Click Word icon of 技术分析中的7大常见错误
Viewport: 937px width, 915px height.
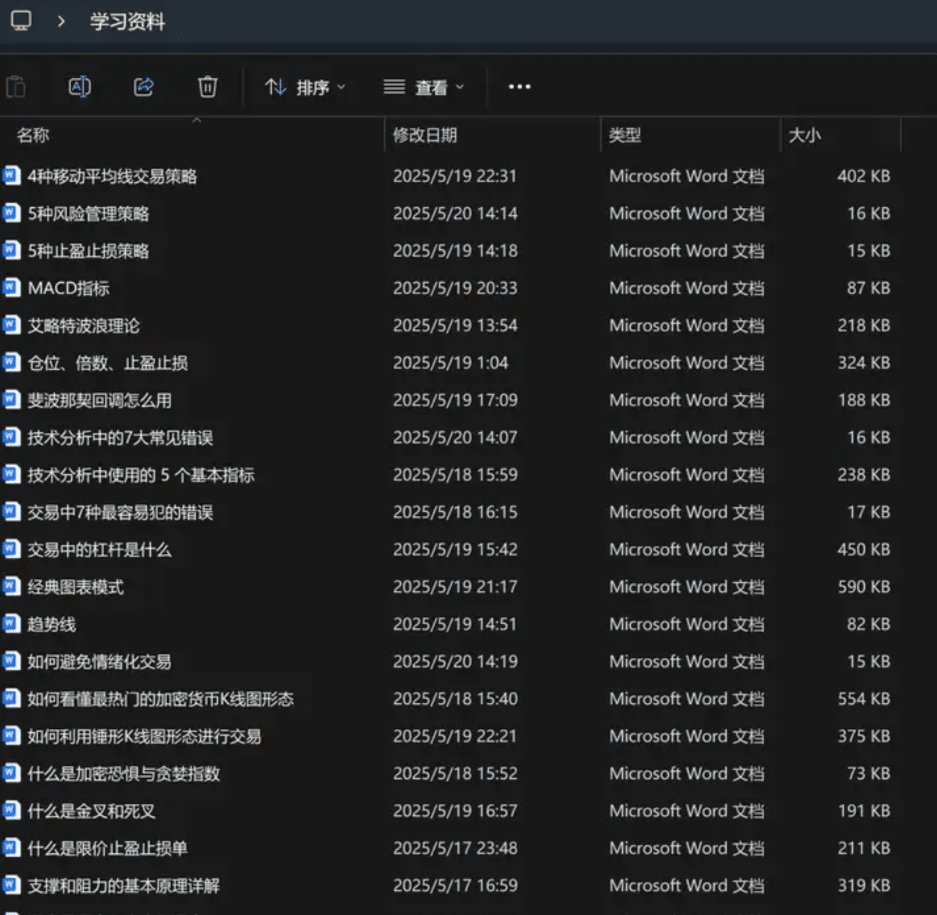(x=11, y=437)
